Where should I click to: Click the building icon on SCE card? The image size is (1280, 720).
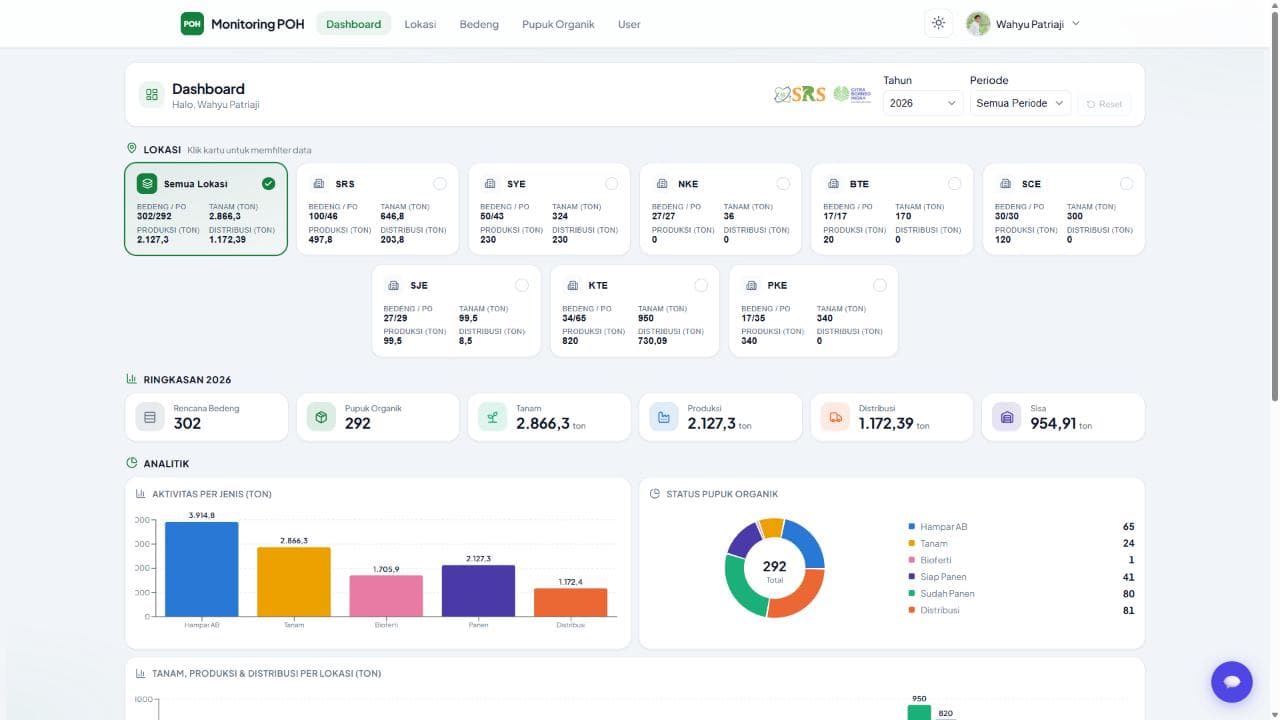tap(1005, 184)
